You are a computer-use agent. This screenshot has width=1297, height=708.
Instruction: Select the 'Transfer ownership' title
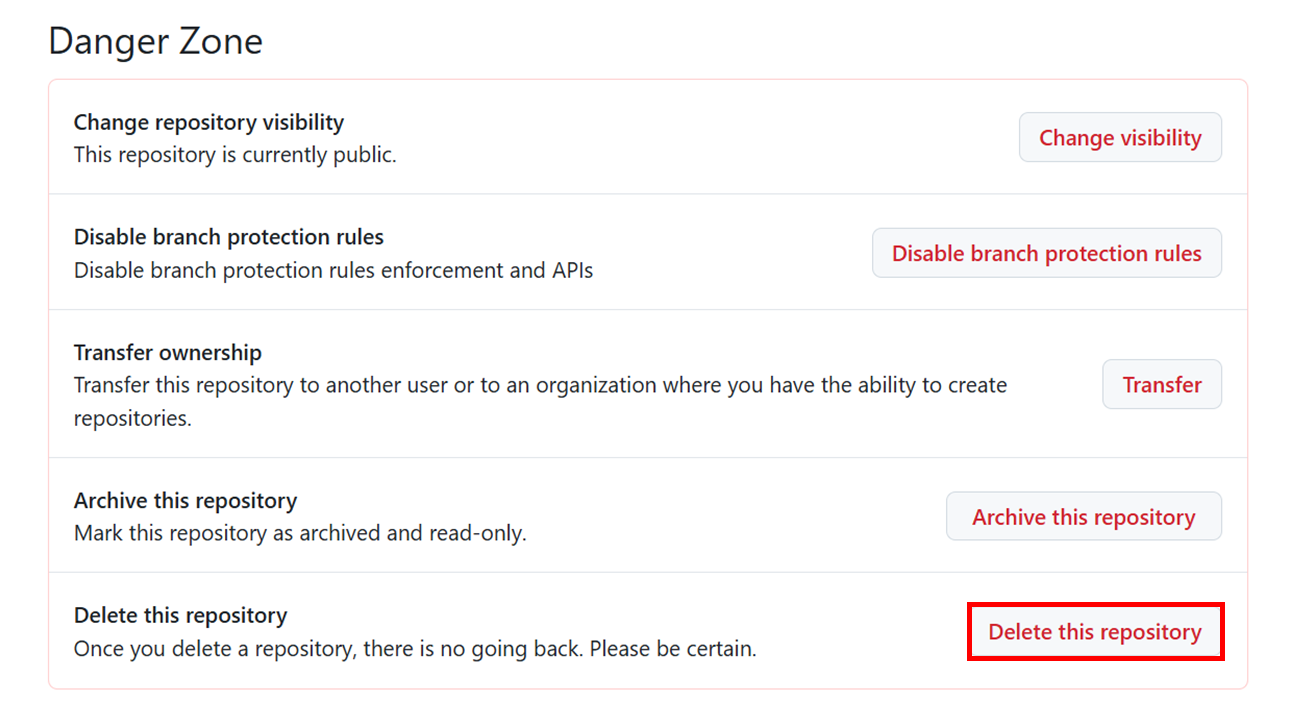(168, 352)
